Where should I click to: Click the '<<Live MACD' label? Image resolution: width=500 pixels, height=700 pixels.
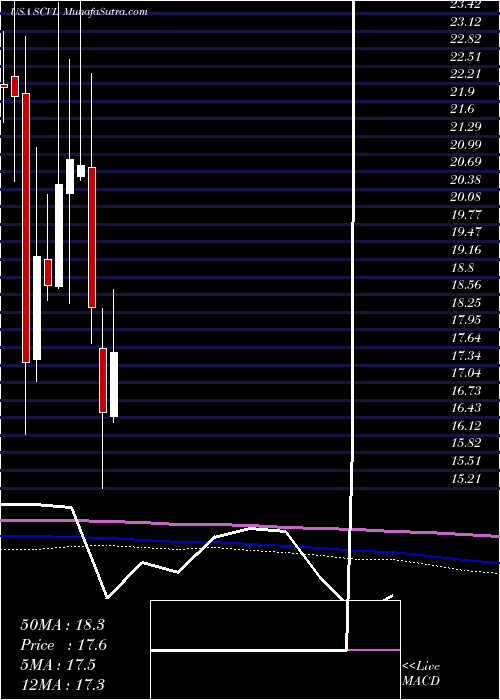point(421,674)
